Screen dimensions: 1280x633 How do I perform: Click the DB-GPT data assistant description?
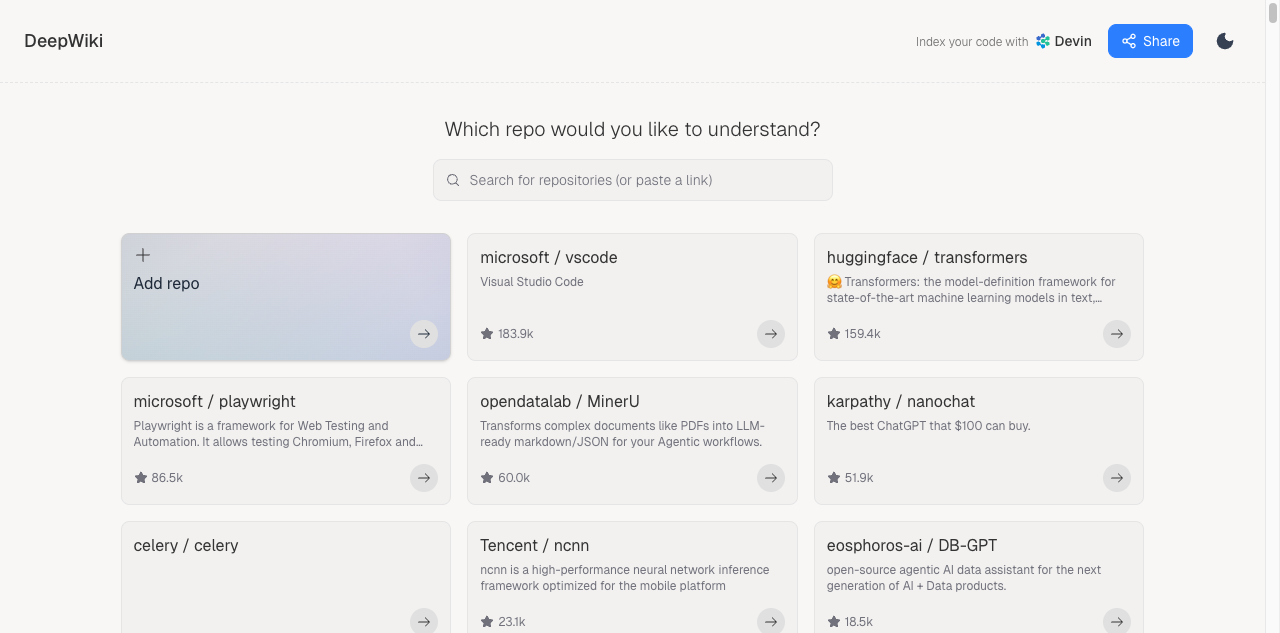coord(964,578)
